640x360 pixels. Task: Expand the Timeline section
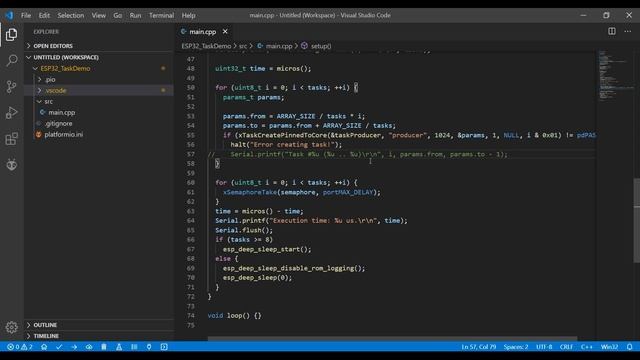pyautogui.click(x=99, y=336)
